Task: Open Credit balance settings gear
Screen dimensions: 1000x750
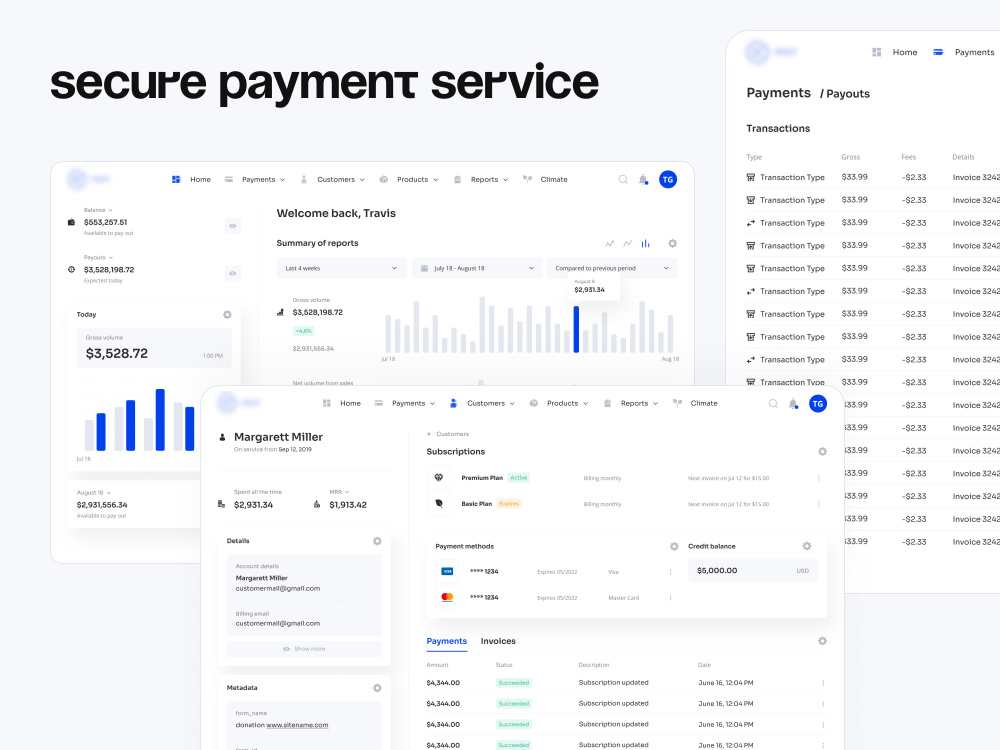Action: pos(807,547)
